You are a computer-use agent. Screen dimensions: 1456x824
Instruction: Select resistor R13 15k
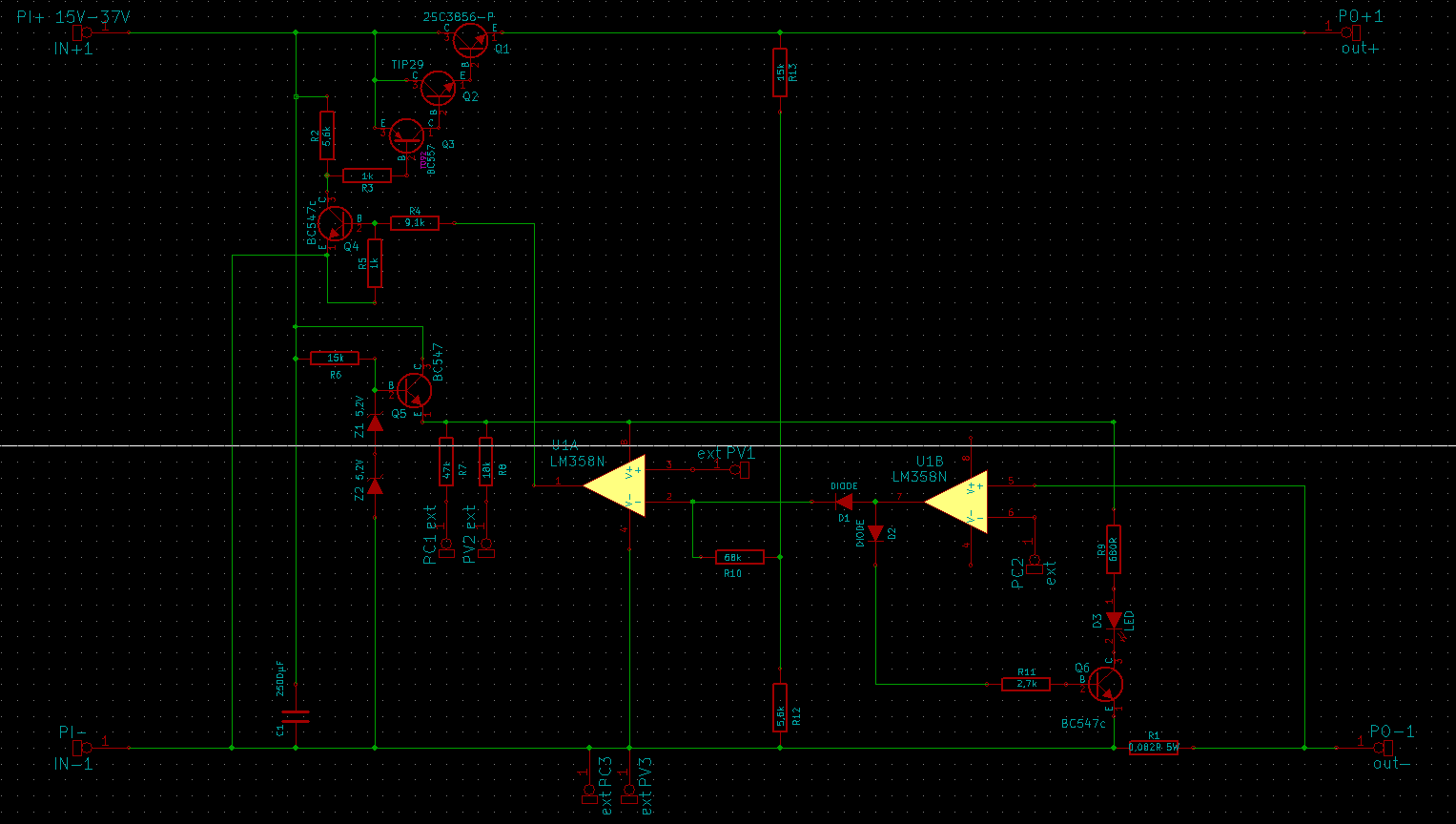tap(780, 72)
